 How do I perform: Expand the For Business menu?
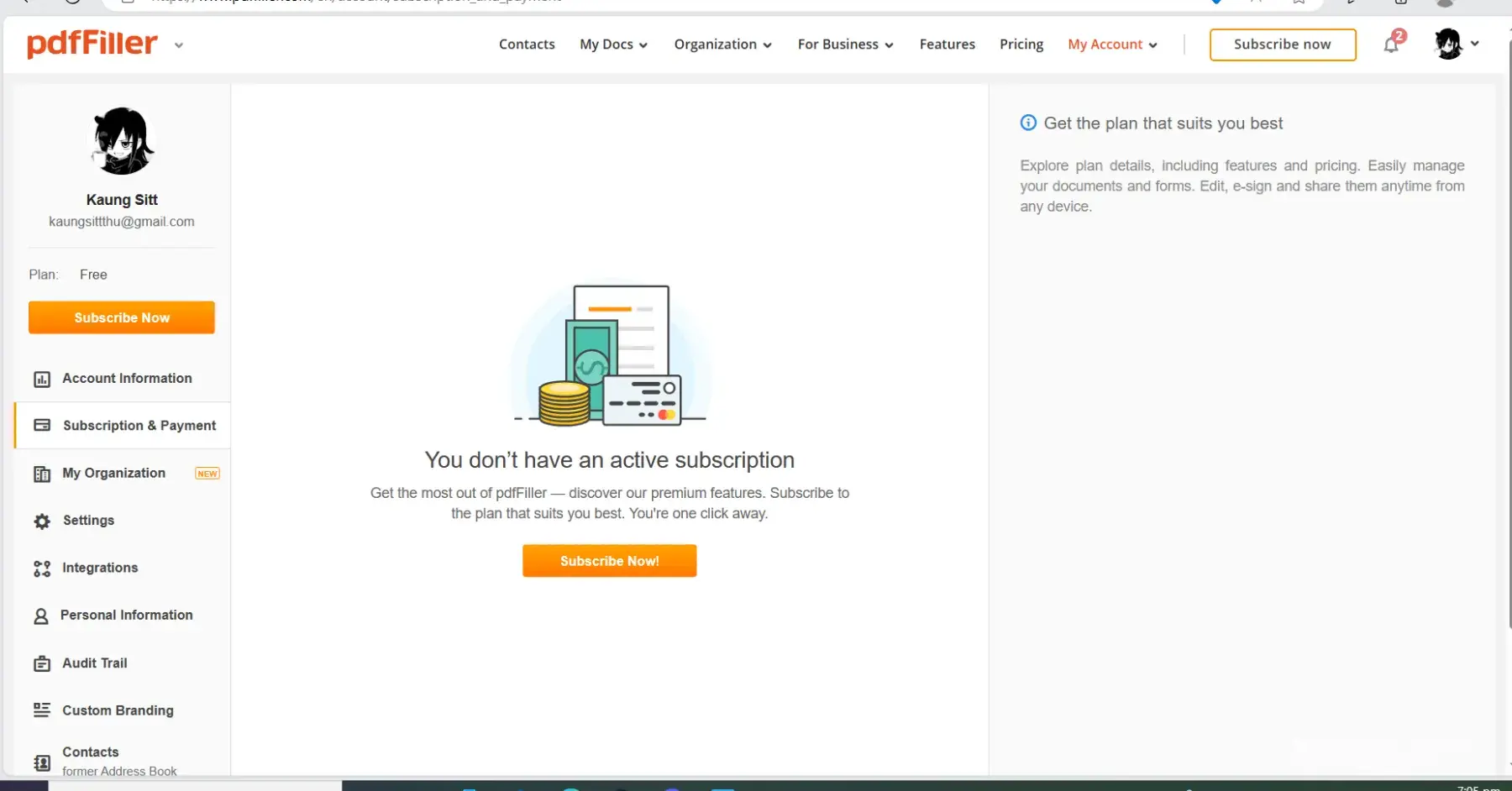845,45
